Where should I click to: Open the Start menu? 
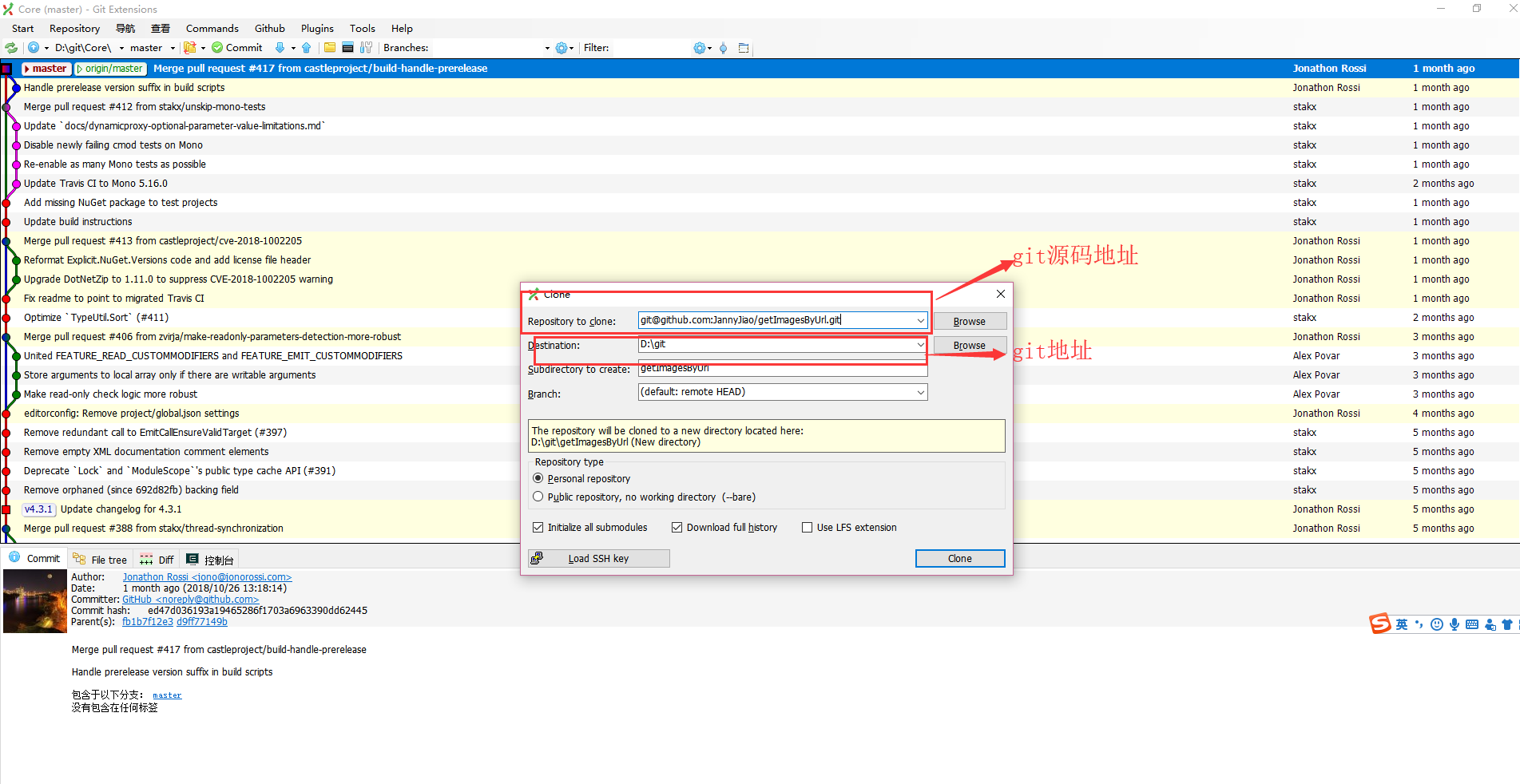(x=22, y=29)
